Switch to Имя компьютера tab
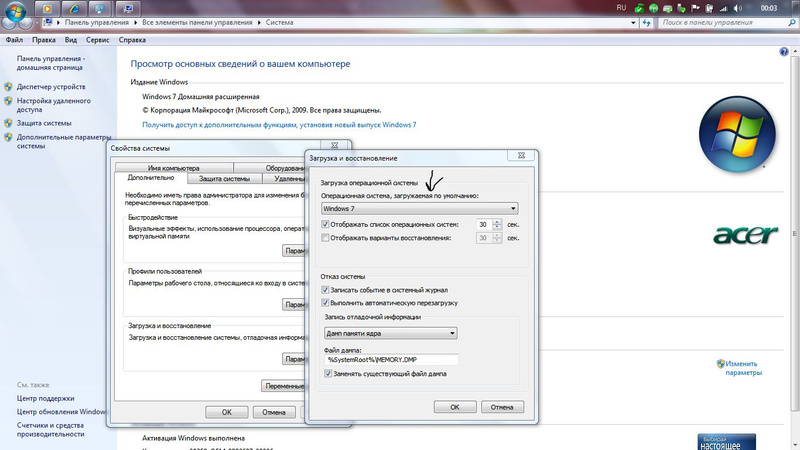Image resolution: width=800 pixels, height=450 pixels. click(x=174, y=168)
